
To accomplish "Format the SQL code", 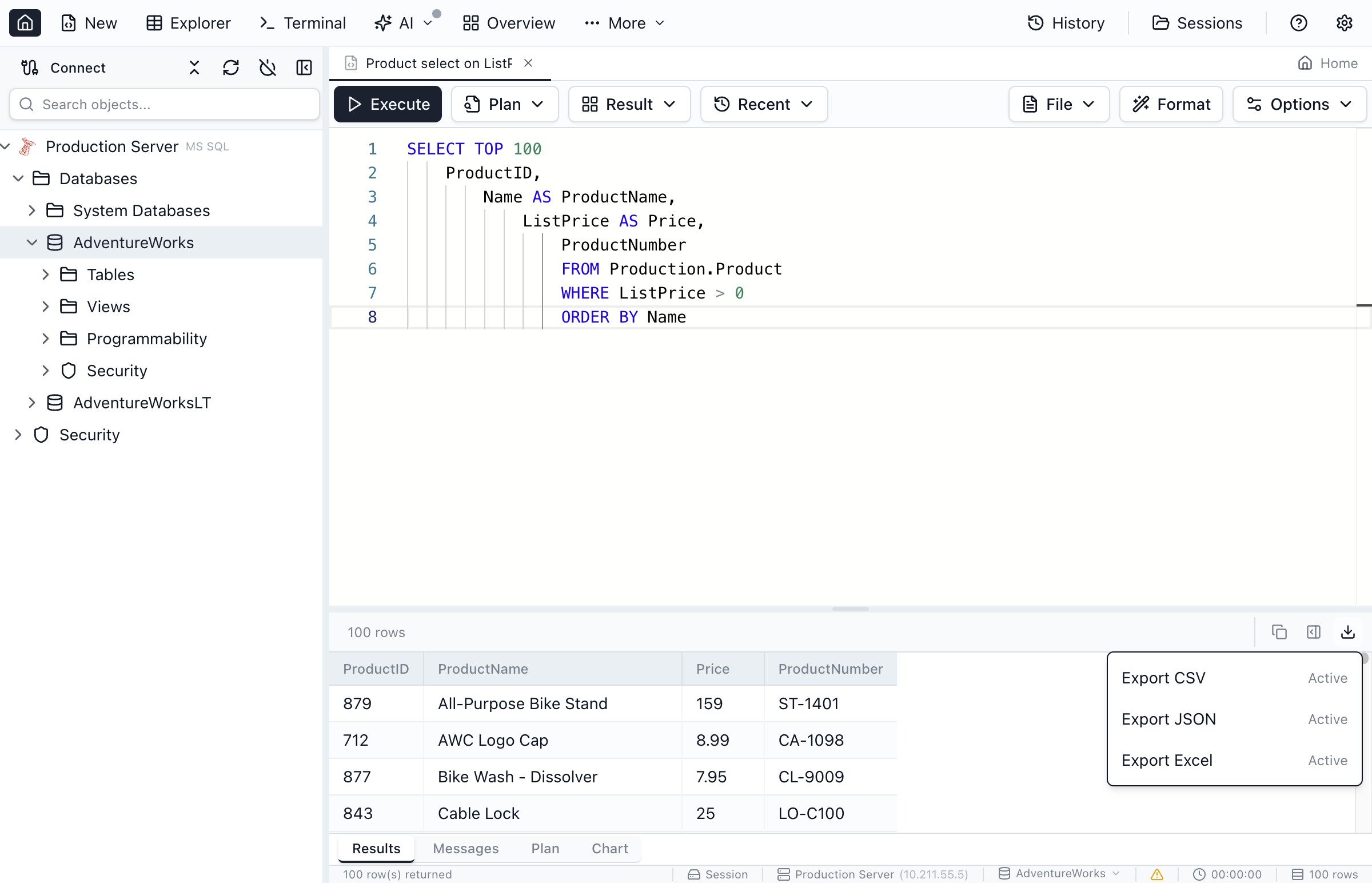I will (x=1171, y=104).
